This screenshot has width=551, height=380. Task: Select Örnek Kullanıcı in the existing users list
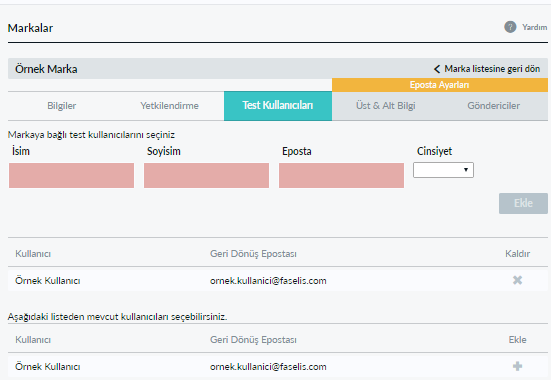48,367
